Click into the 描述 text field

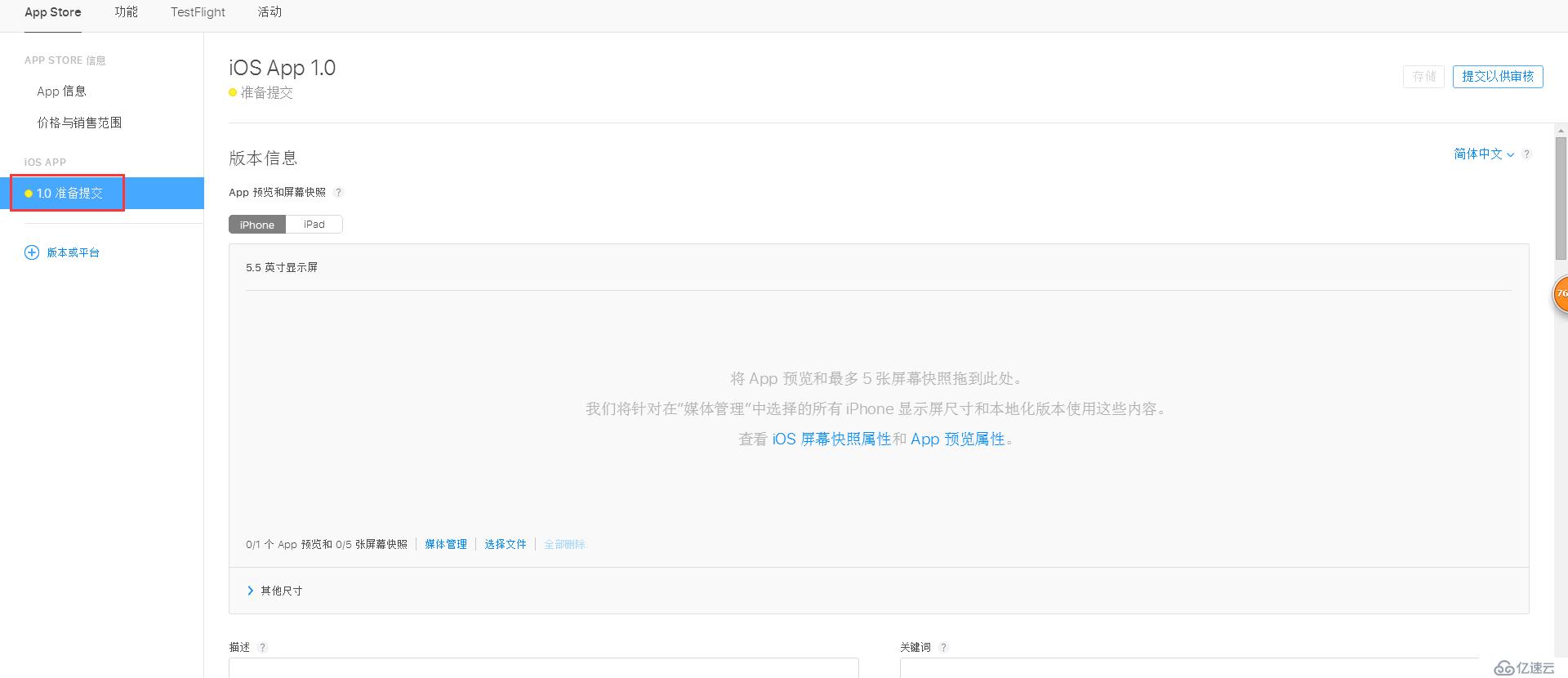(x=544, y=668)
